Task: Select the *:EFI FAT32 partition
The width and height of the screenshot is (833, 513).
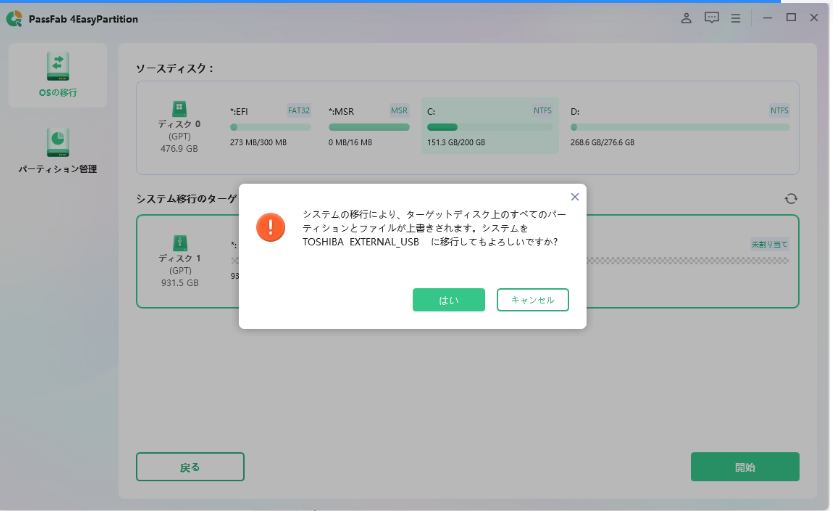Action: (x=270, y=126)
